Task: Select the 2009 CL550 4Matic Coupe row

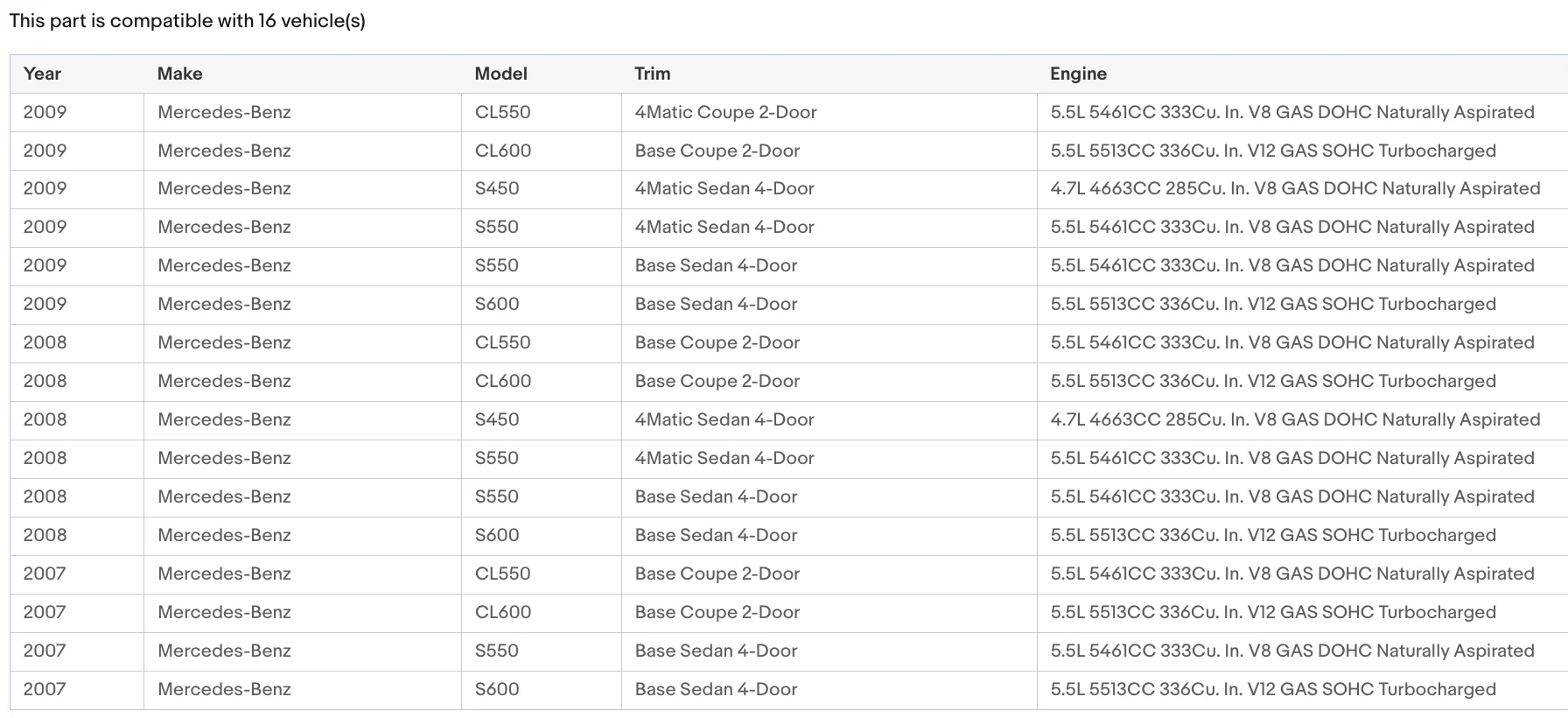Action: click(x=788, y=113)
